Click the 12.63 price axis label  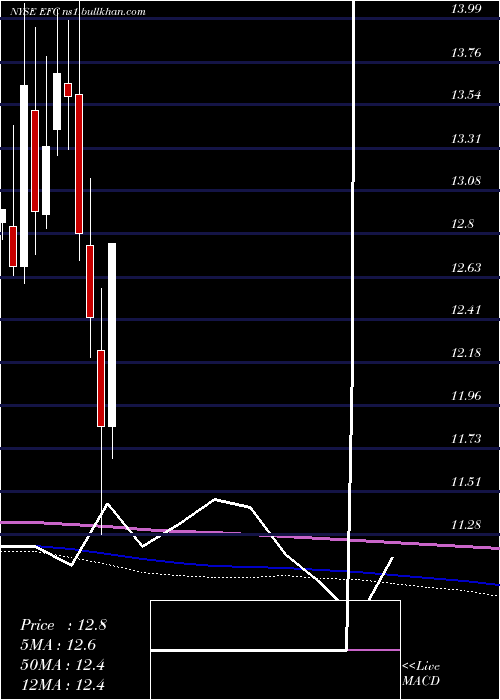[x=466, y=268]
